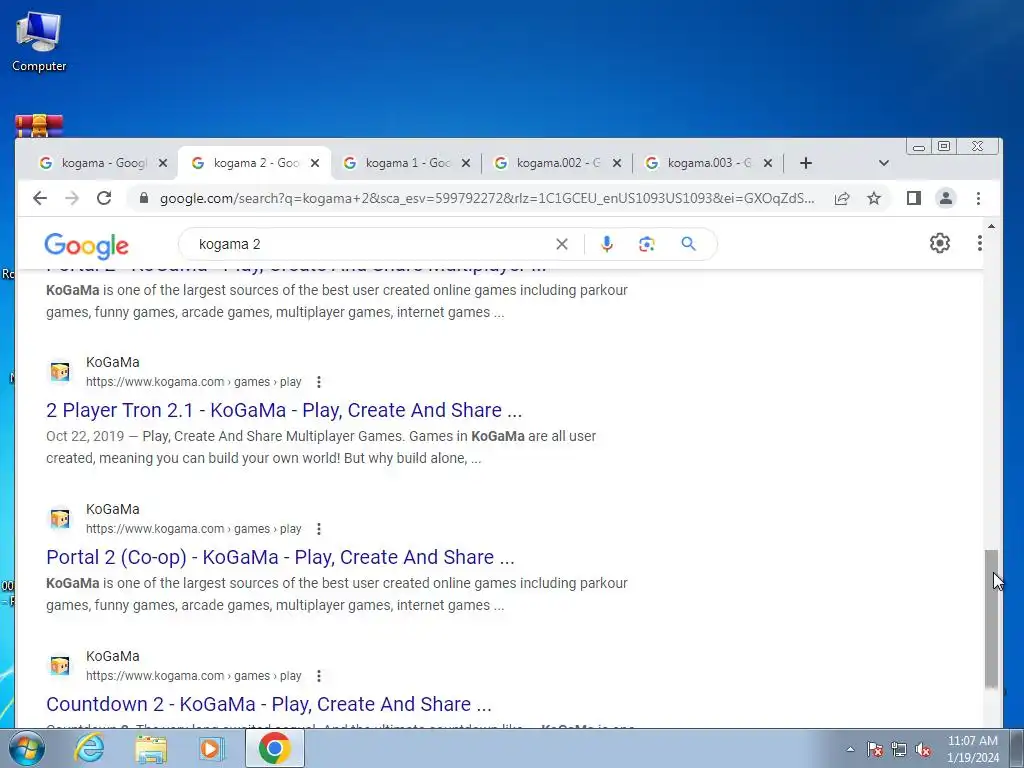1024x768 pixels.
Task: Open Windows Explorer from the taskbar
Action: point(150,748)
